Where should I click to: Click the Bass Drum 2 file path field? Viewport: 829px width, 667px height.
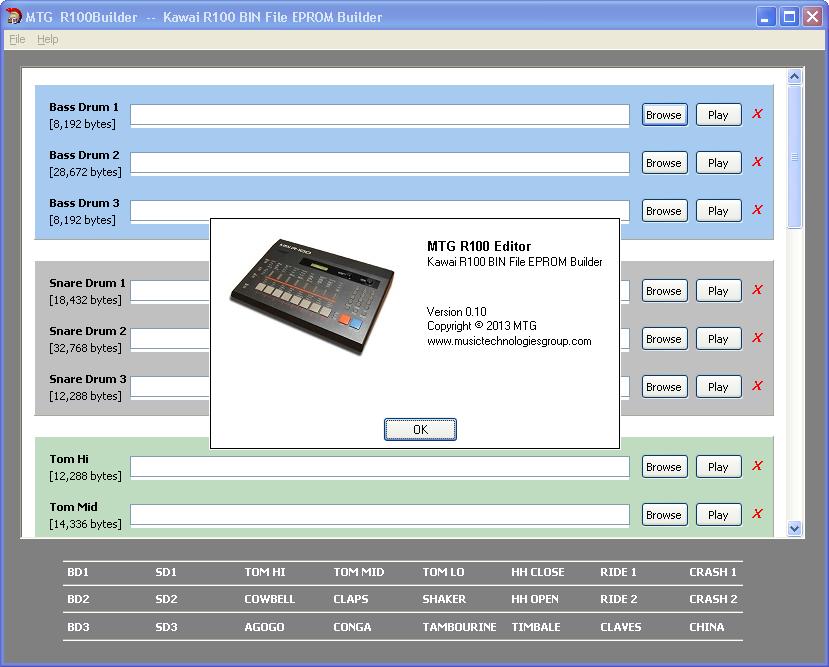point(380,163)
